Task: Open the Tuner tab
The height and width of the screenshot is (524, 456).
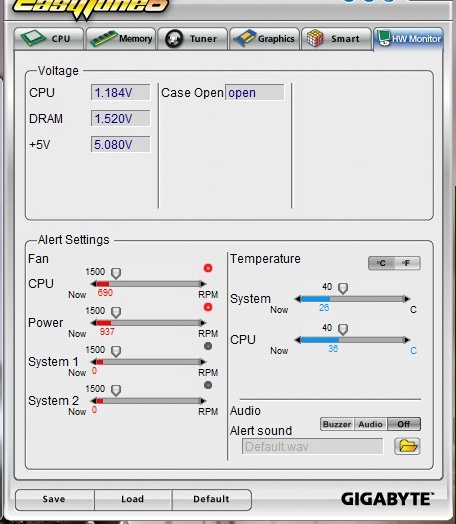Action: click(x=192, y=39)
